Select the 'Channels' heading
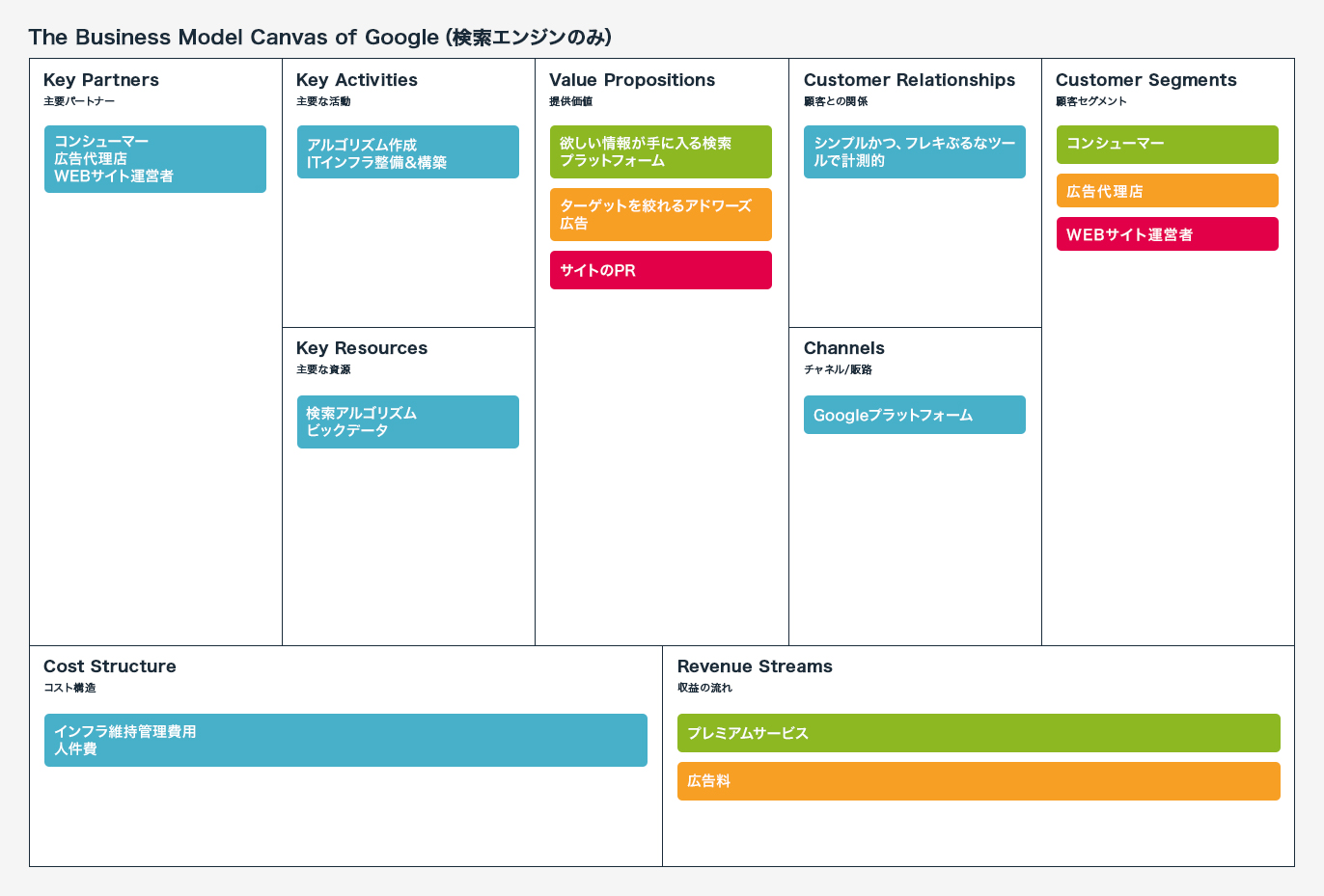This screenshot has width=1324, height=896. point(844,348)
